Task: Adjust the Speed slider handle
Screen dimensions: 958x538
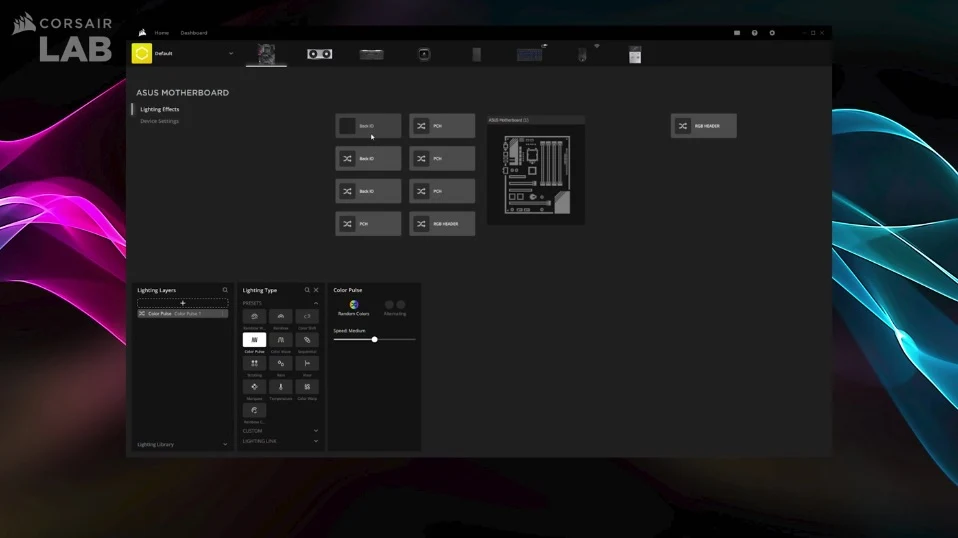Action: pos(375,340)
